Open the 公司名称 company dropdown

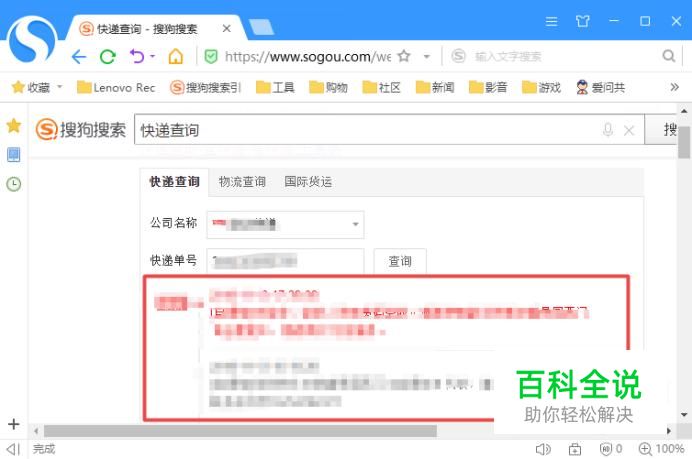pyautogui.click(x=286, y=225)
